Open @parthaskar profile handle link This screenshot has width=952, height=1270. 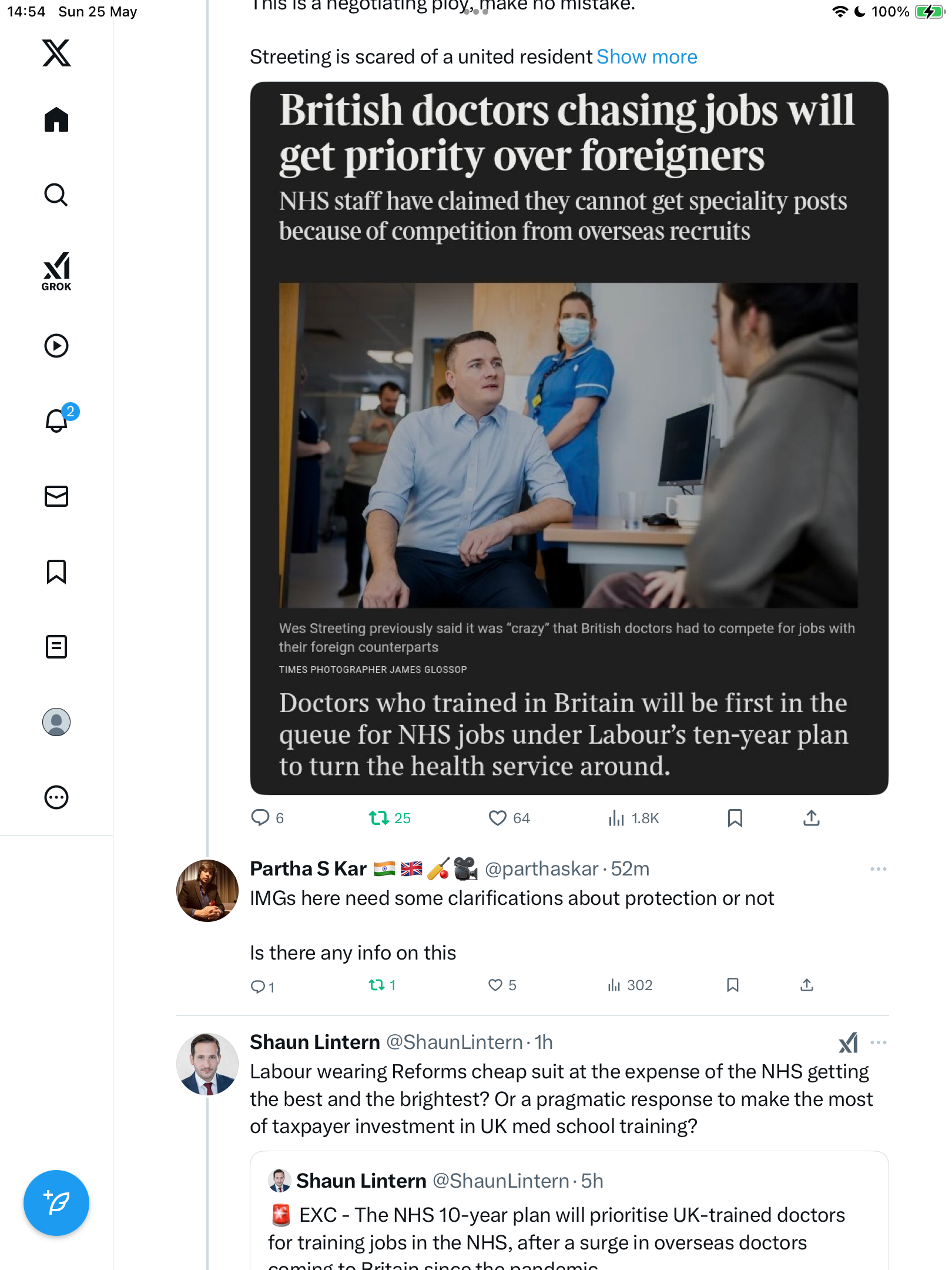click(542, 869)
